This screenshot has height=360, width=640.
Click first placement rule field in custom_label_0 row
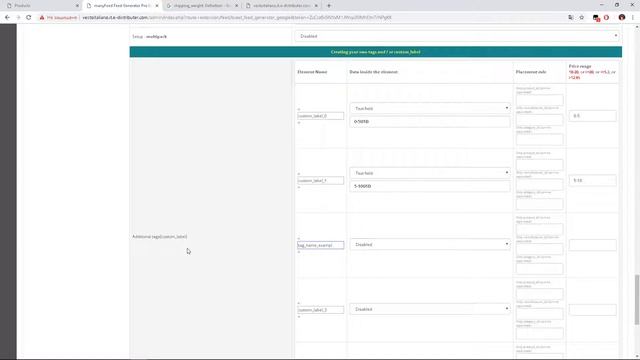click(x=540, y=100)
